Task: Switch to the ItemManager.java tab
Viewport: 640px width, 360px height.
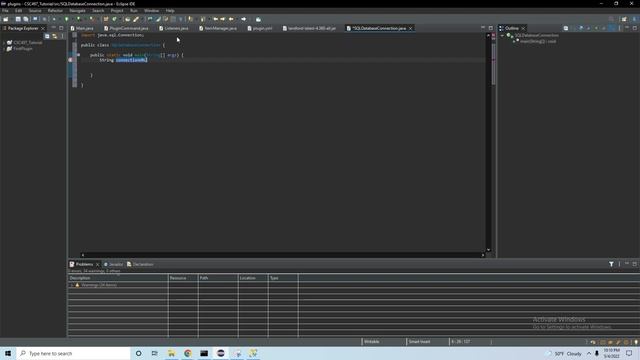Action: click(218, 28)
